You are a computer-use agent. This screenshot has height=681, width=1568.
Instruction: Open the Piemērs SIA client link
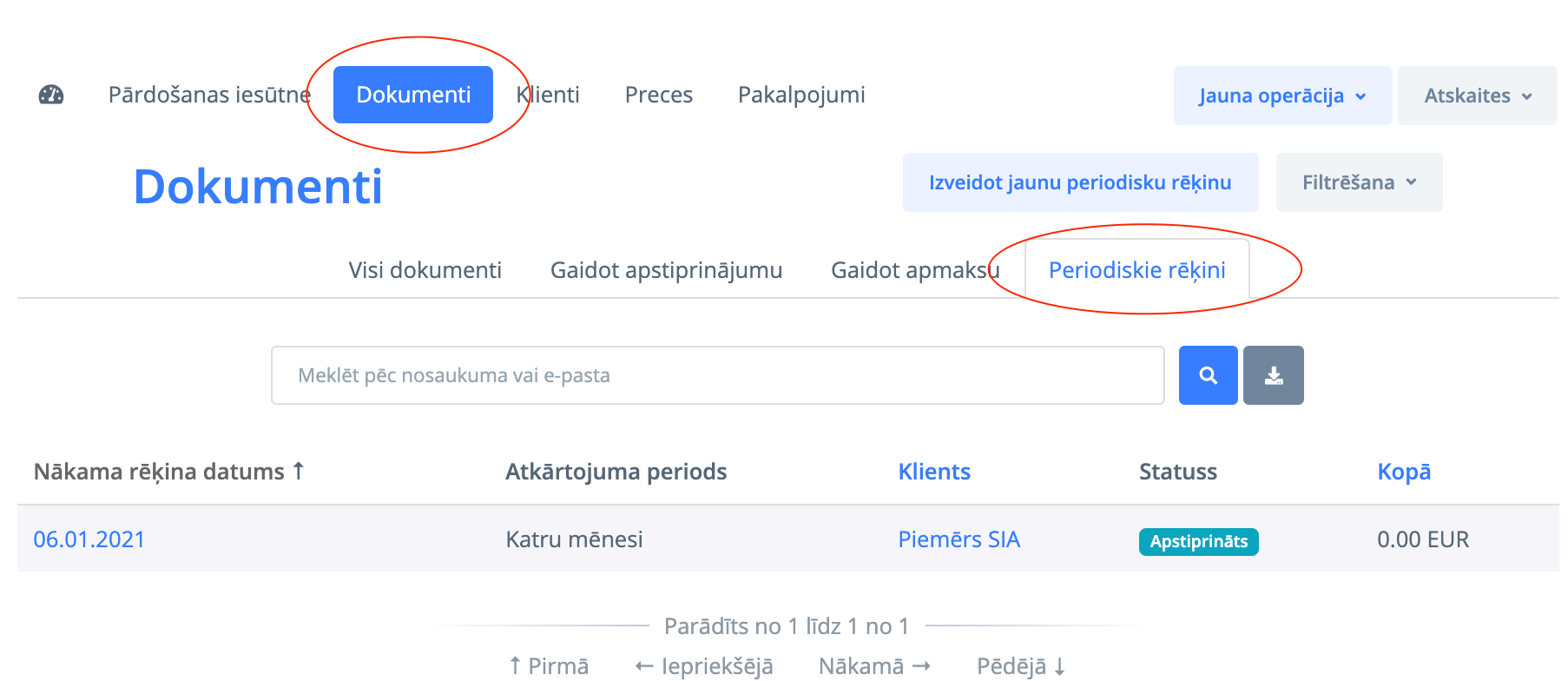click(x=959, y=539)
